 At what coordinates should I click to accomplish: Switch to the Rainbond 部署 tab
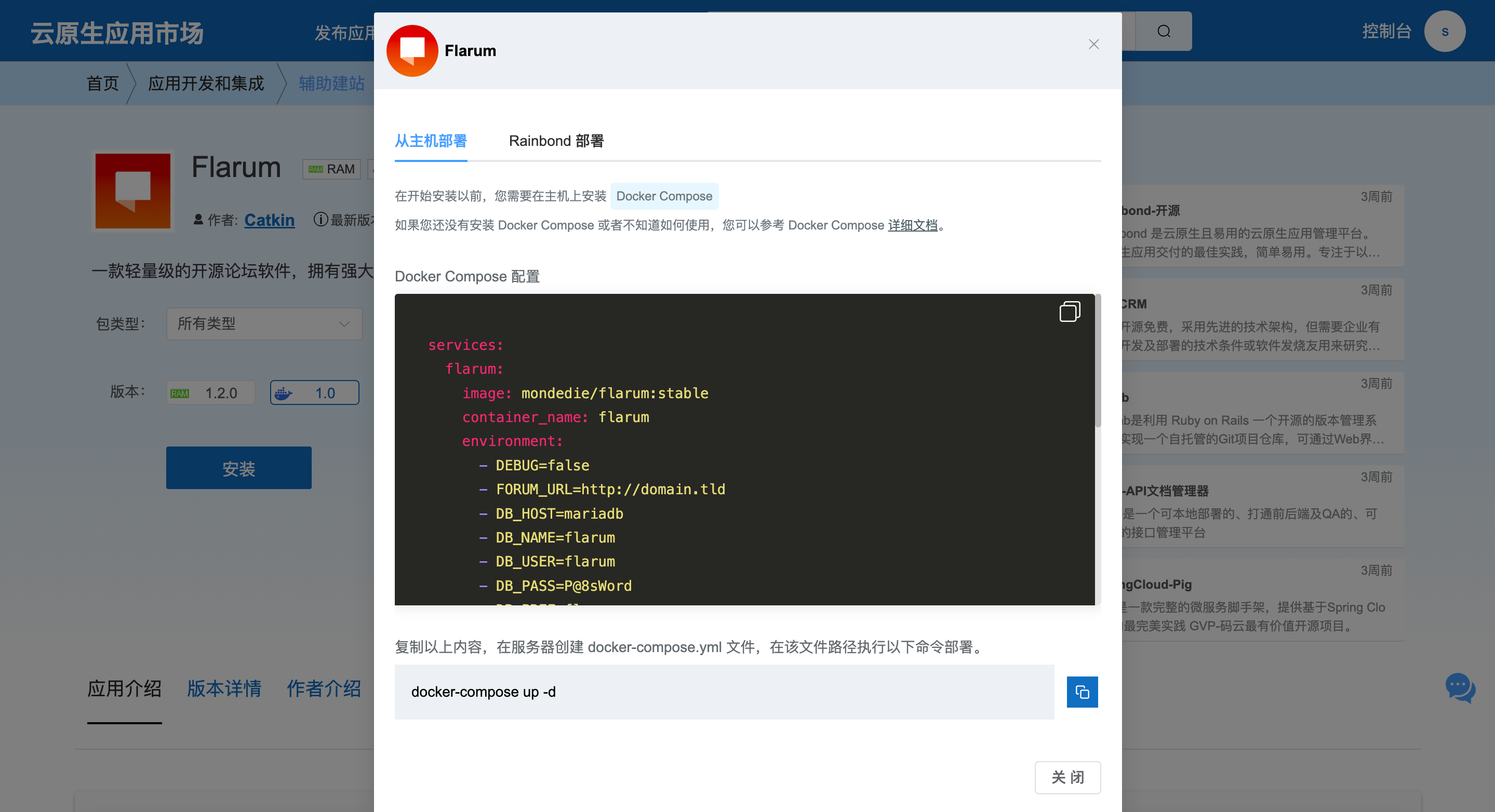click(x=556, y=141)
